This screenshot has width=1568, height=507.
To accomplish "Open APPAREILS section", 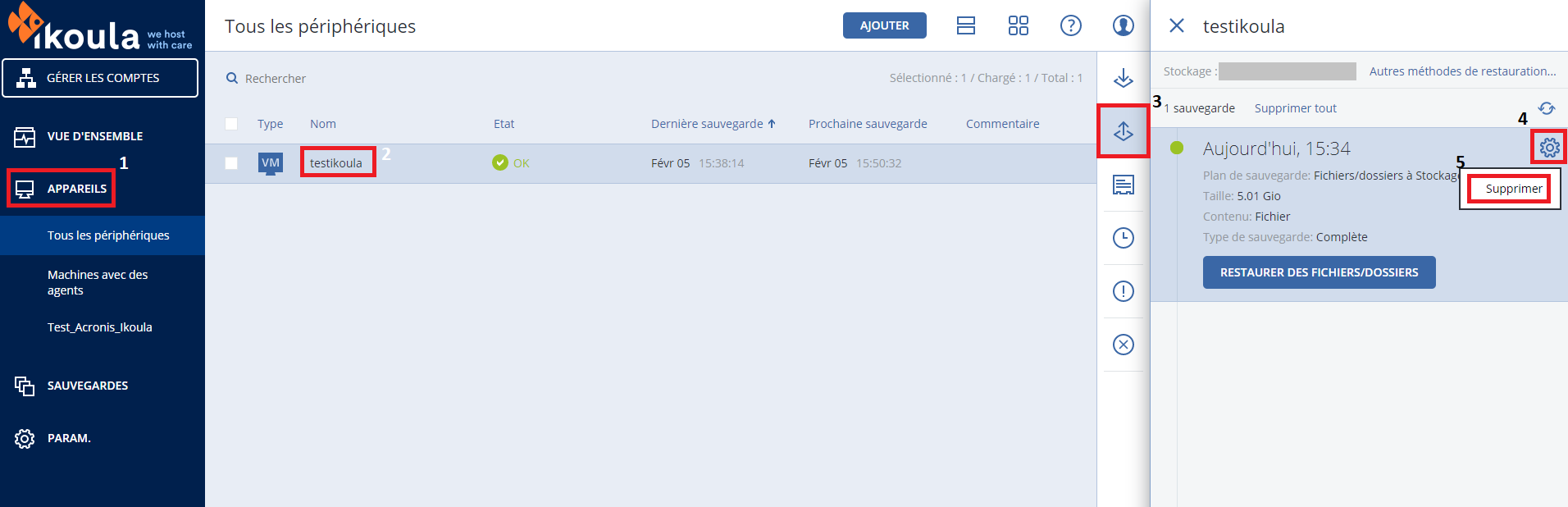I will point(77,189).
